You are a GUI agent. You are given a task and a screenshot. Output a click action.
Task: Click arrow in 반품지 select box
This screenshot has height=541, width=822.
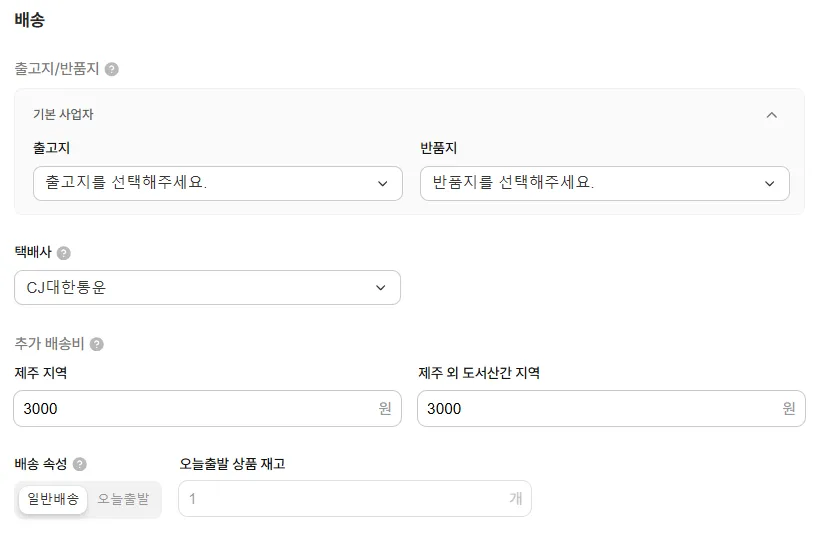point(770,183)
